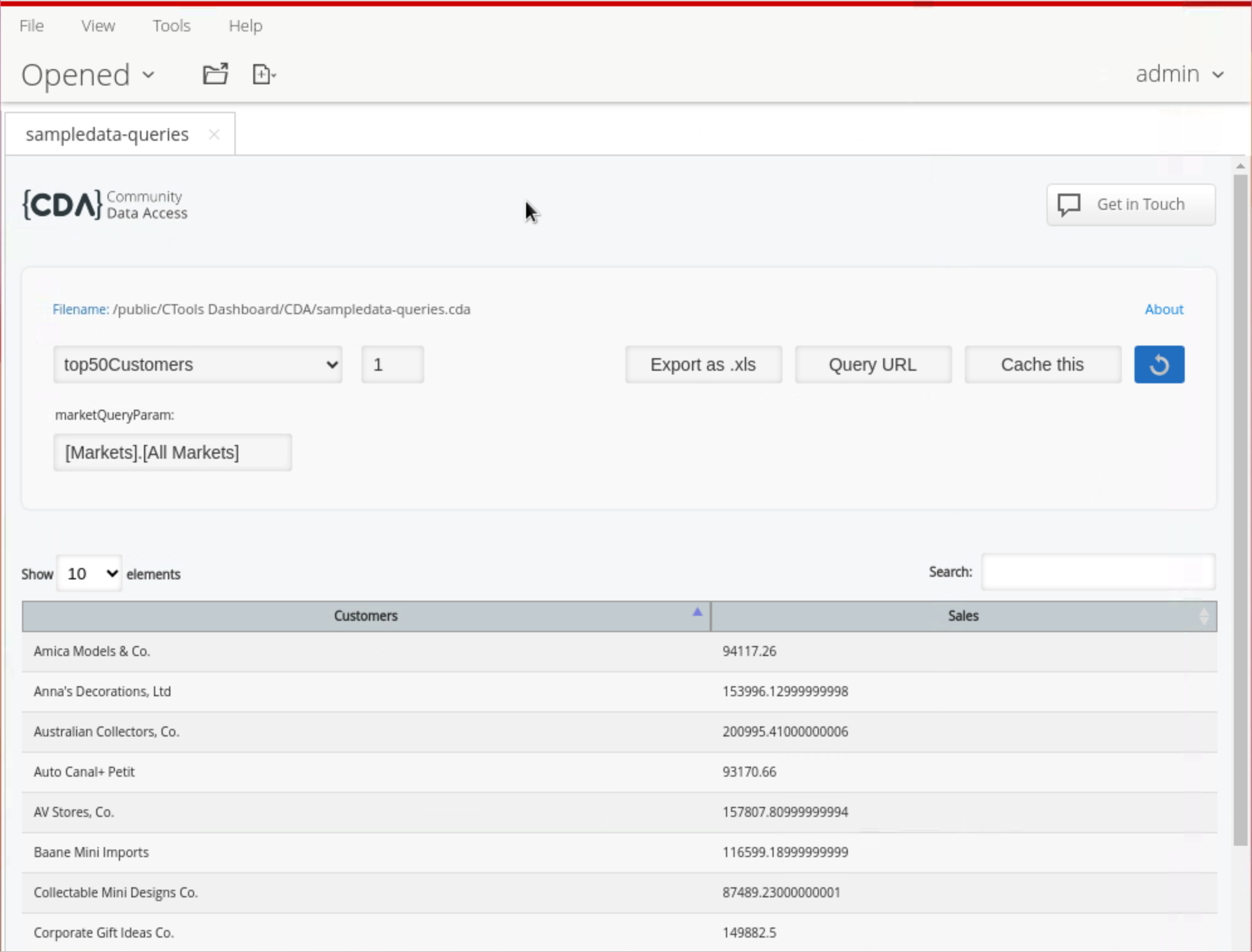Click the new file icon

pyautogui.click(x=263, y=74)
